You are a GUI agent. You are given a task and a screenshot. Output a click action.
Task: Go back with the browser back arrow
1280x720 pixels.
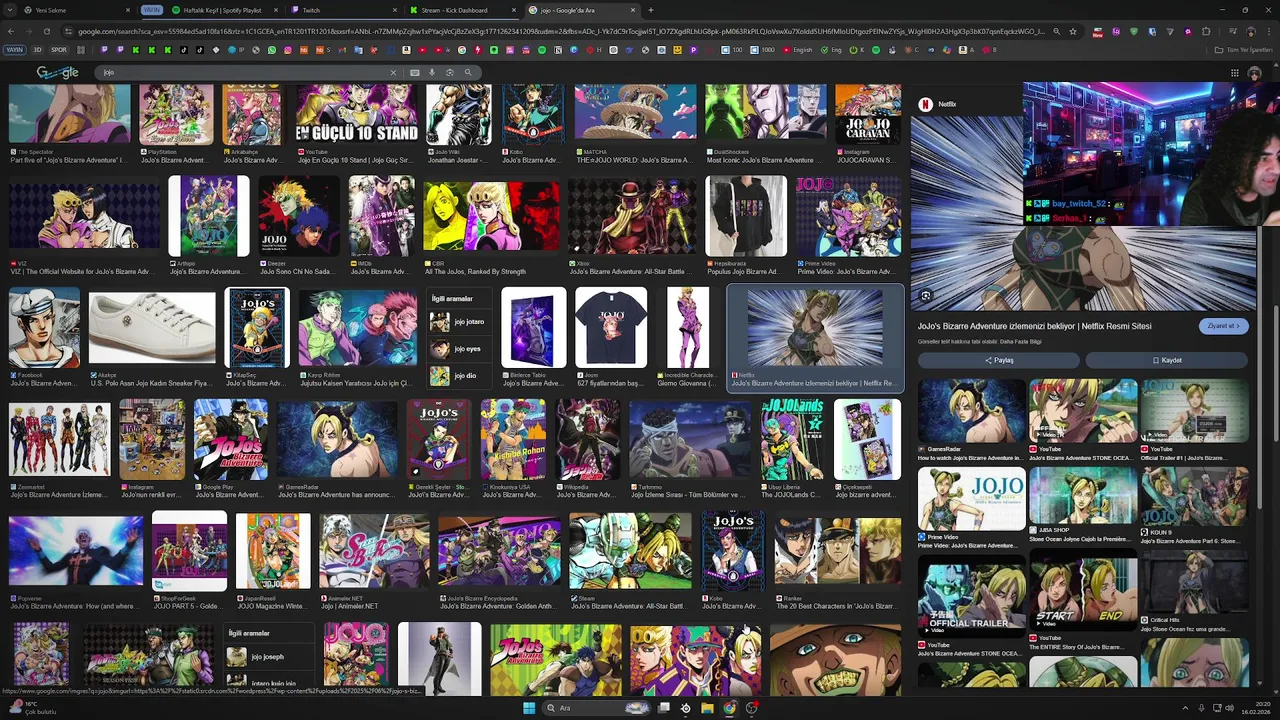pyautogui.click(x=11, y=31)
